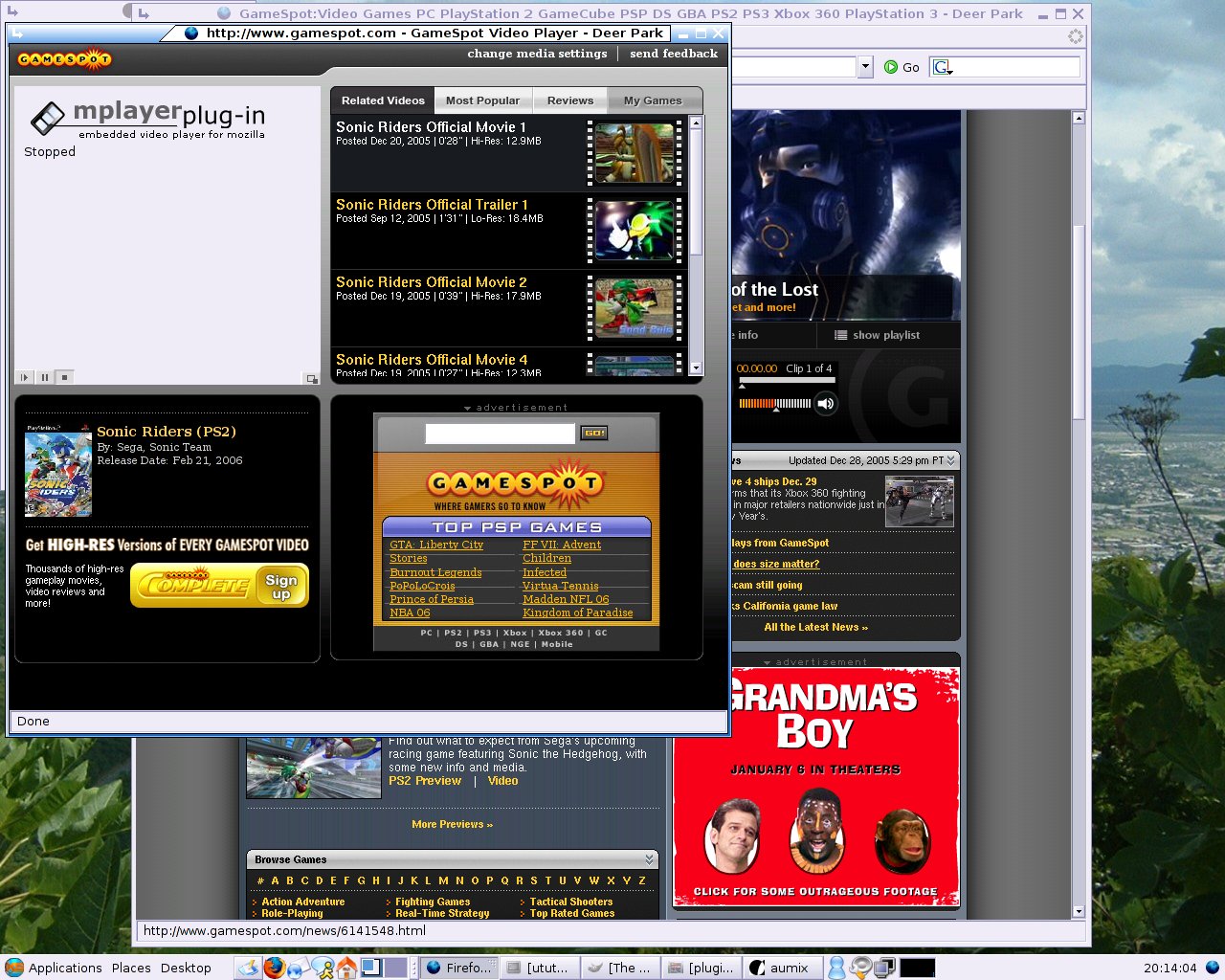Open the Reviews tab
Image resolution: width=1225 pixels, height=980 pixels.
(570, 100)
